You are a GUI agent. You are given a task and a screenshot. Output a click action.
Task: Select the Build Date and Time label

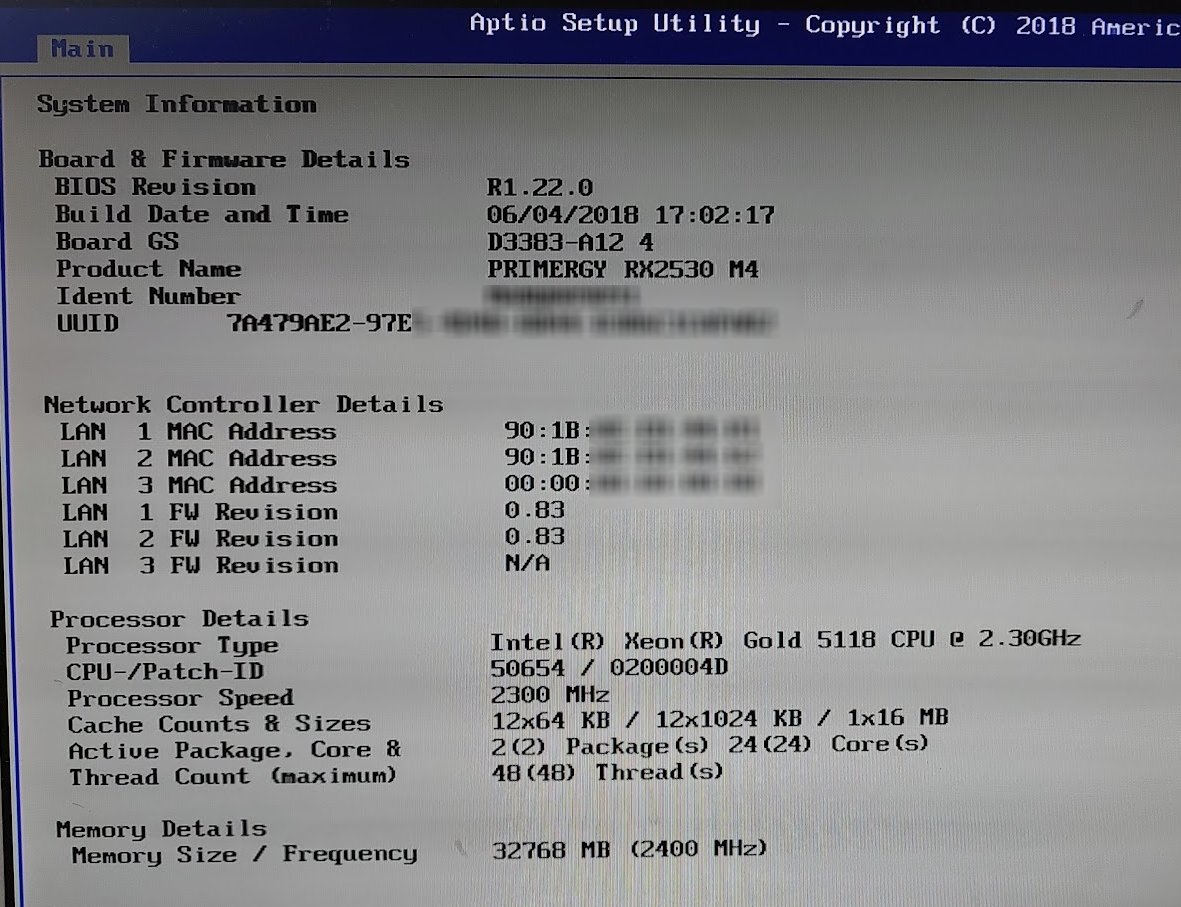pos(202,214)
